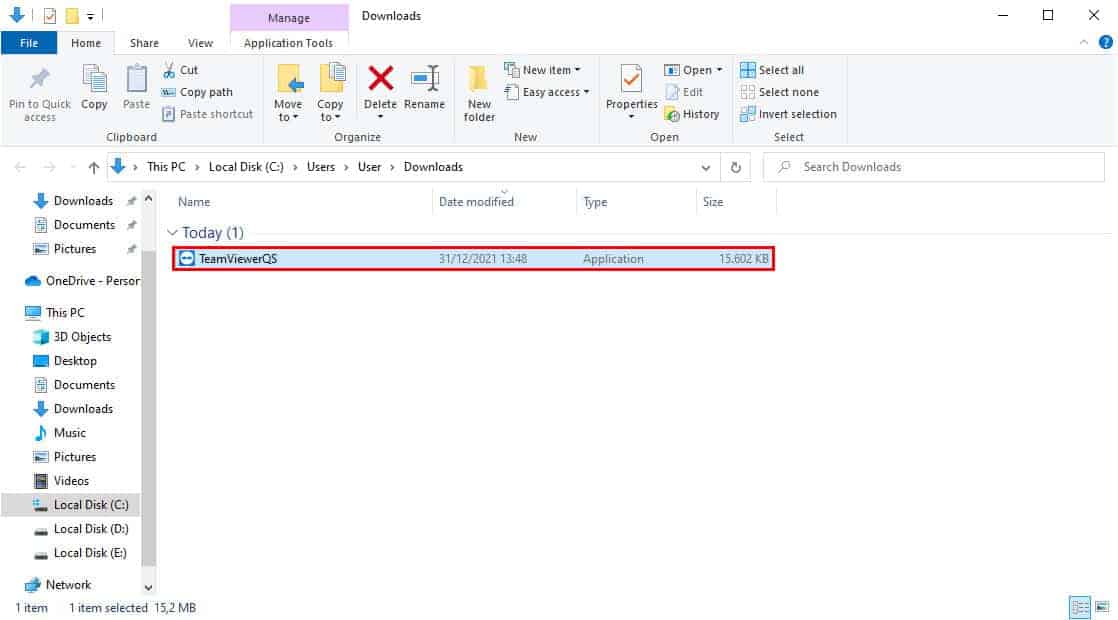Switch to details view layout
Image resolution: width=1118 pixels, height=620 pixels.
tap(1080, 607)
